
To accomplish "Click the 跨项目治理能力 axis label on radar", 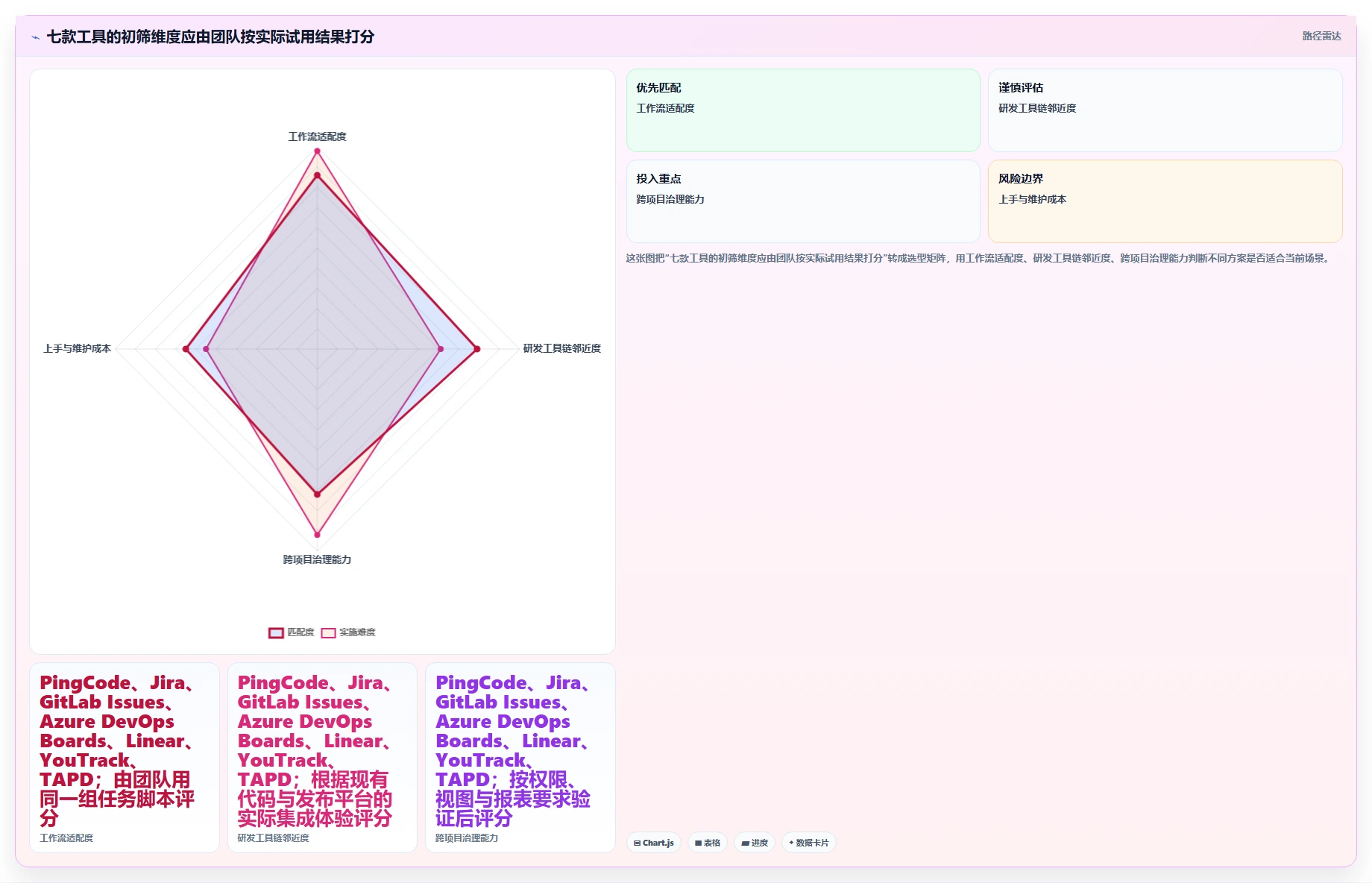I will (x=317, y=559).
